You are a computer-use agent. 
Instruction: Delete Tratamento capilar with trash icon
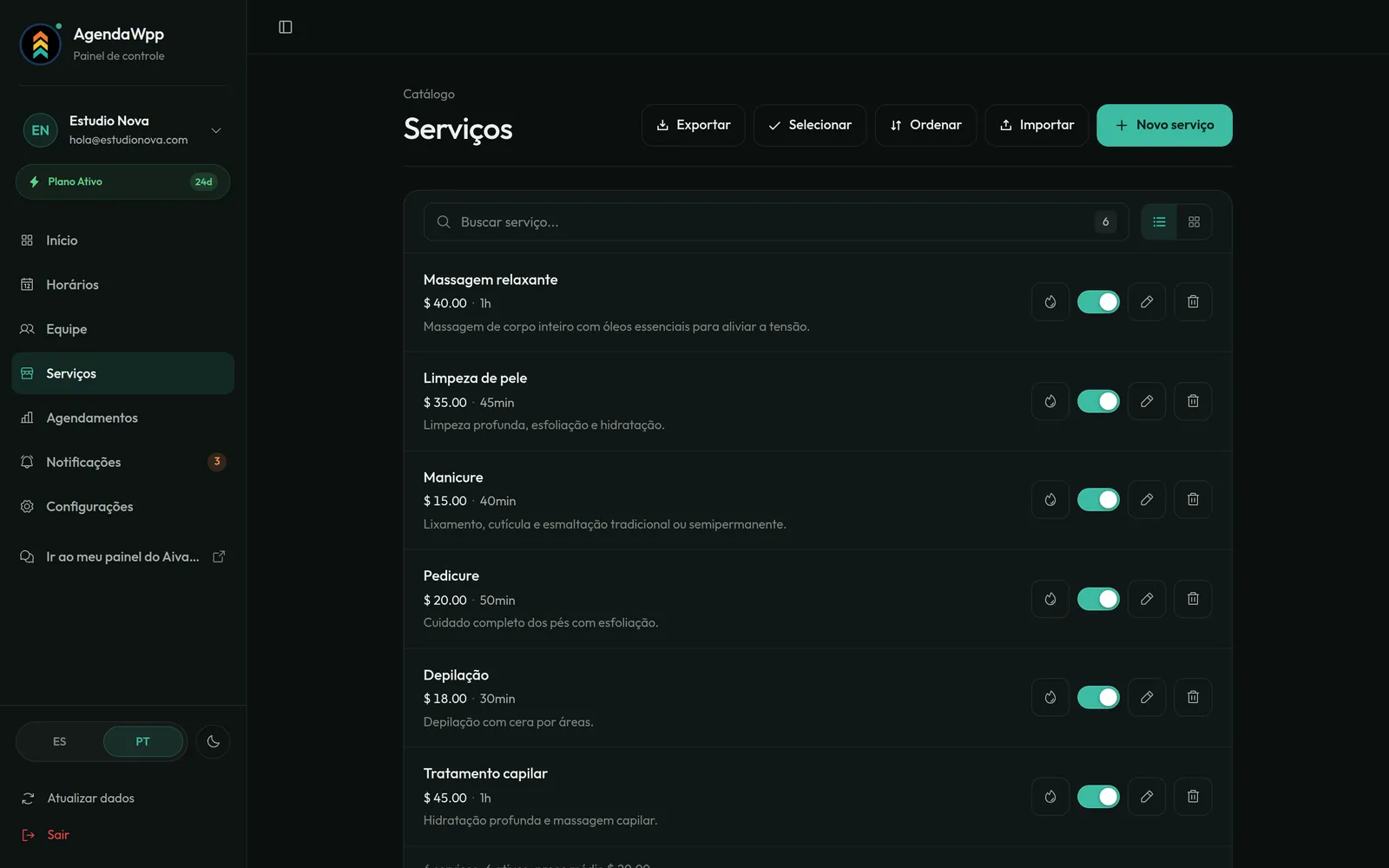point(1193,797)
